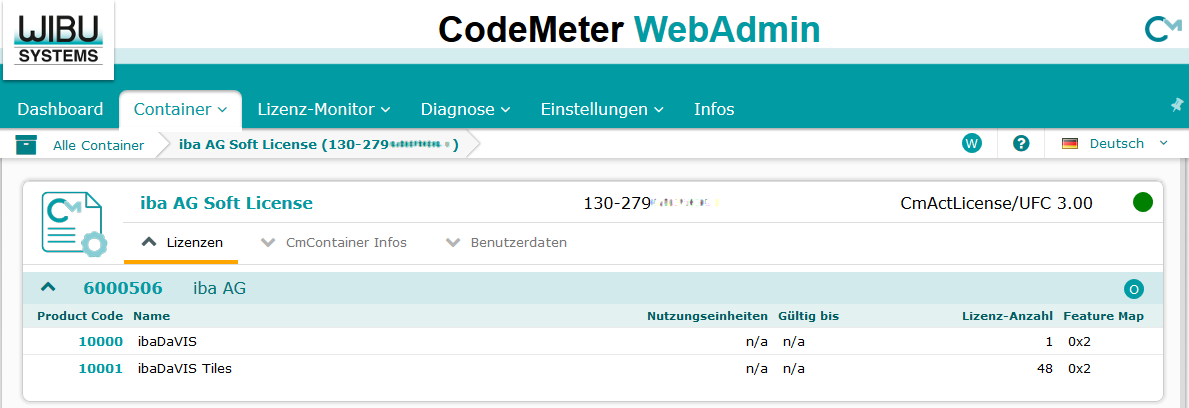Screen dimensions: 1189x408
Task: Click the license document container icon
Action: 74,224
